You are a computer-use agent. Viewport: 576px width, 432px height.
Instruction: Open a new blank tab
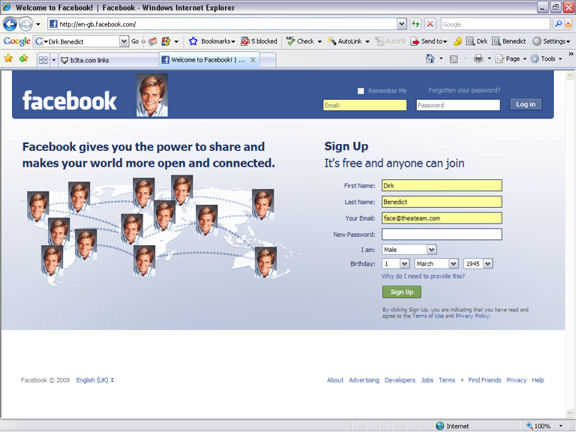point(268,60)
